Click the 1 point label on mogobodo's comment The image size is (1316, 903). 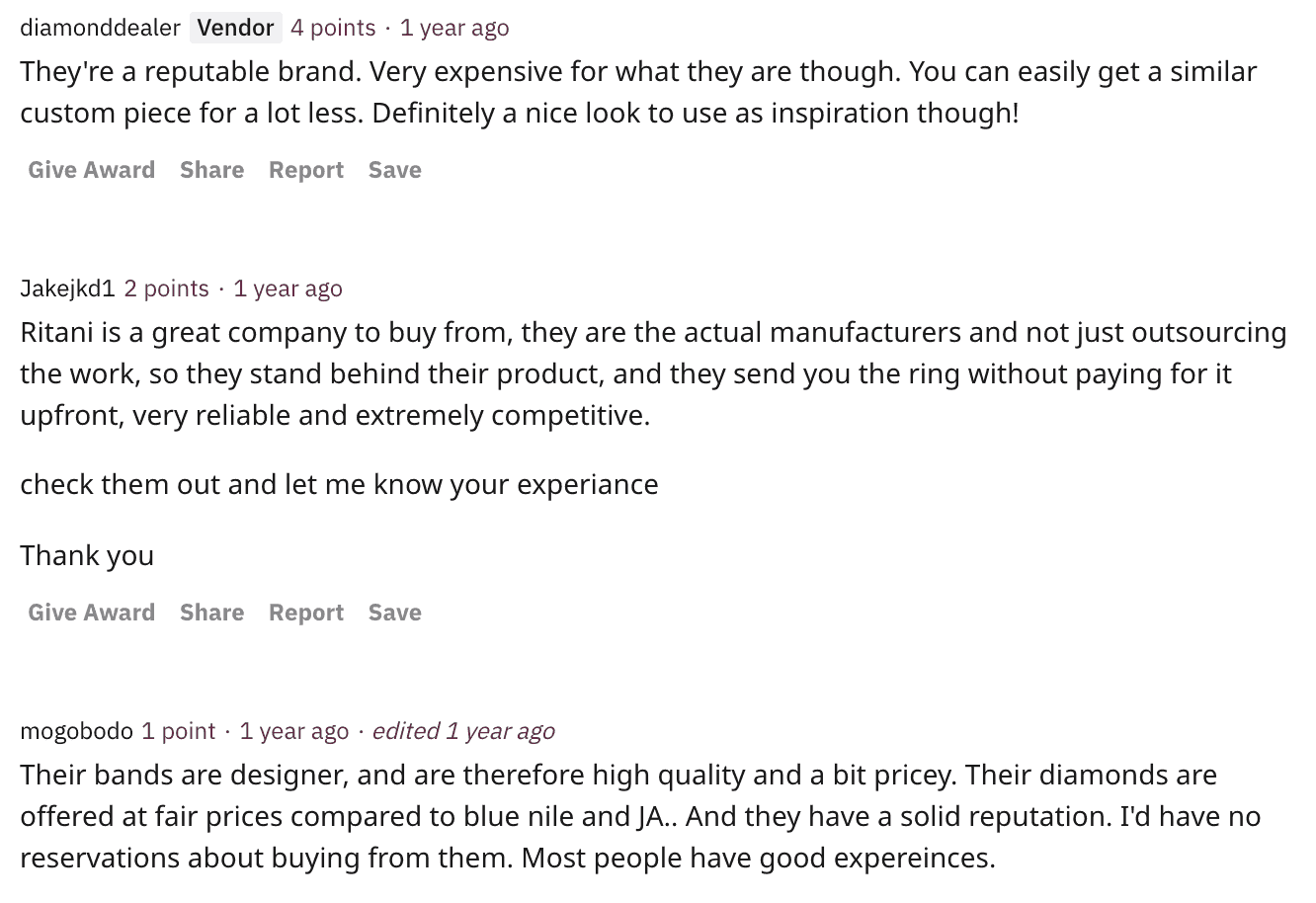point(176,731)
